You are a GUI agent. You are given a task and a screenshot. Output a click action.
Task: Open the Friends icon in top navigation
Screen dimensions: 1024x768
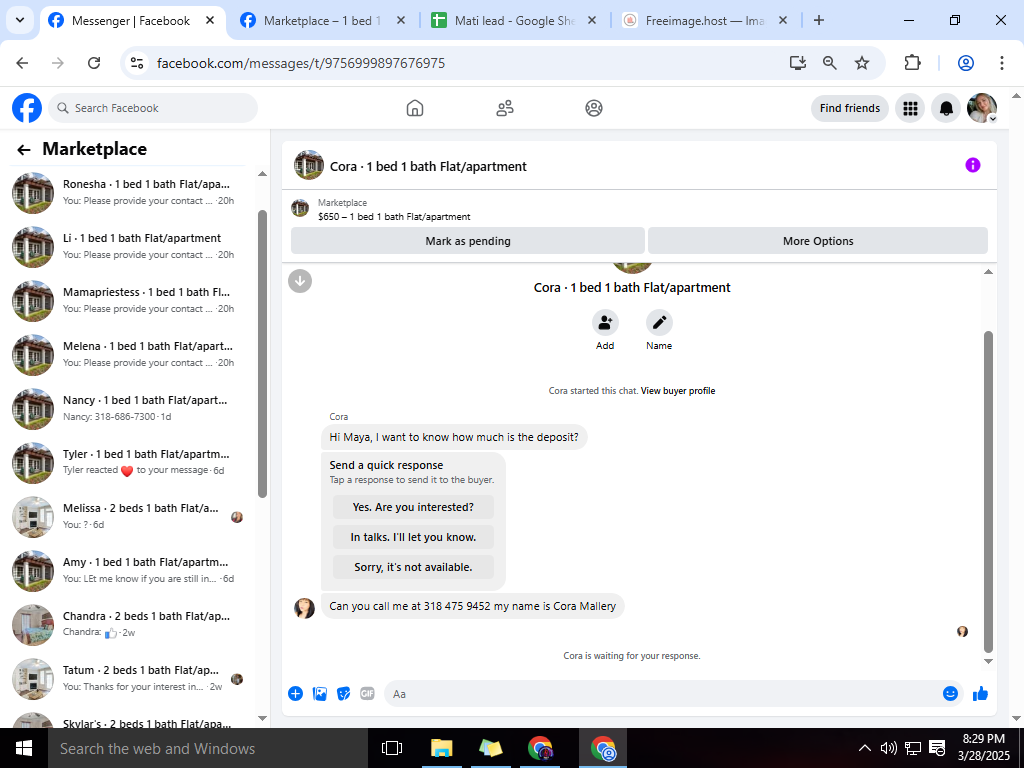(x=505, y=108)
